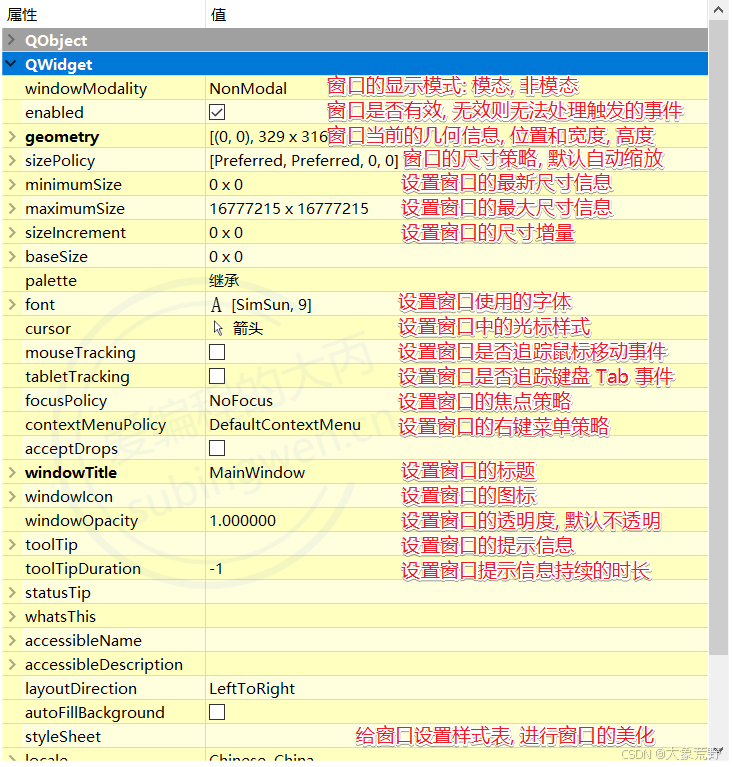732x767 pixels.
Task: Click the maximumSize value 16777215 x 16777215
Action: (x=289, y=208)
